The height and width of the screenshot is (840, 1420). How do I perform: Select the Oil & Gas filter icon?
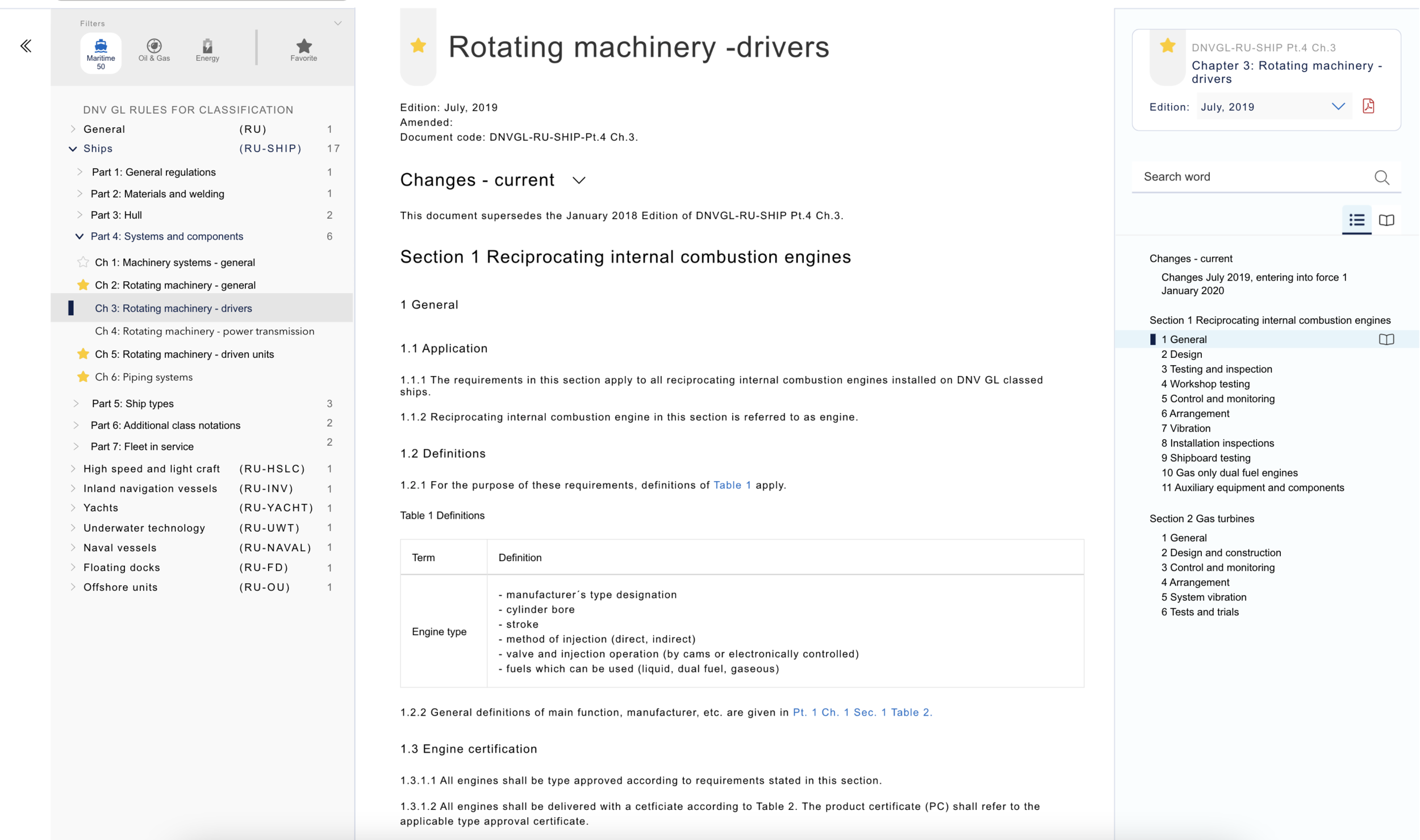pos(154,50)
